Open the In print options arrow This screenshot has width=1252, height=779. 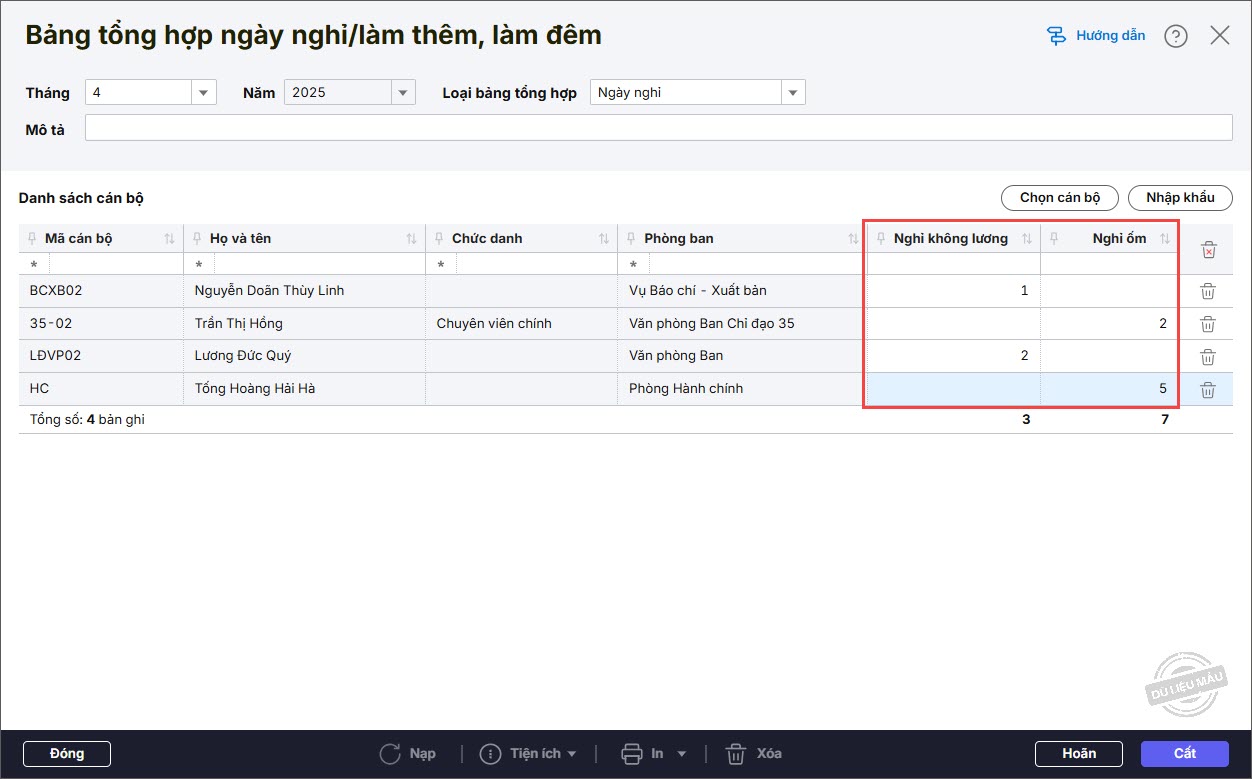coord(682,754)
